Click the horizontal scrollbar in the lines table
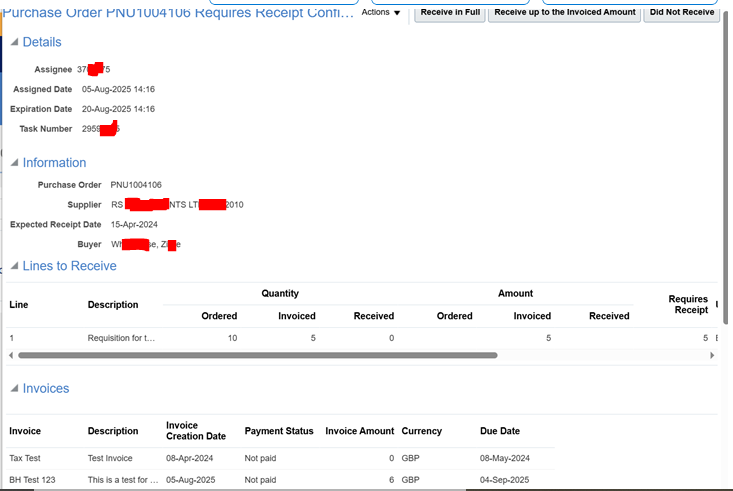733x491 pixels. coord(258,355)
